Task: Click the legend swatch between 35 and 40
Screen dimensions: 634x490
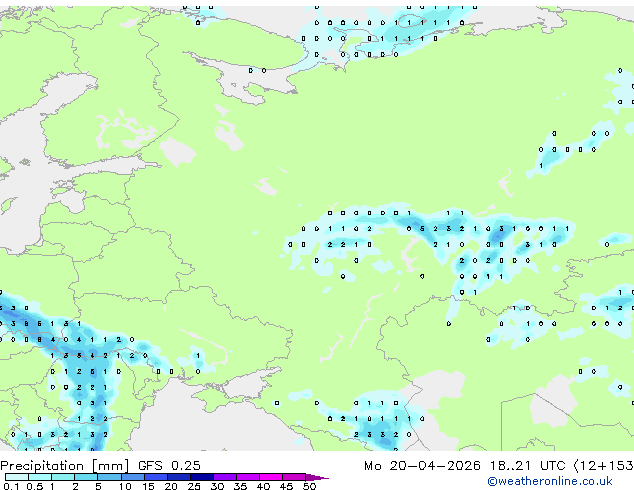Action: 248,477
